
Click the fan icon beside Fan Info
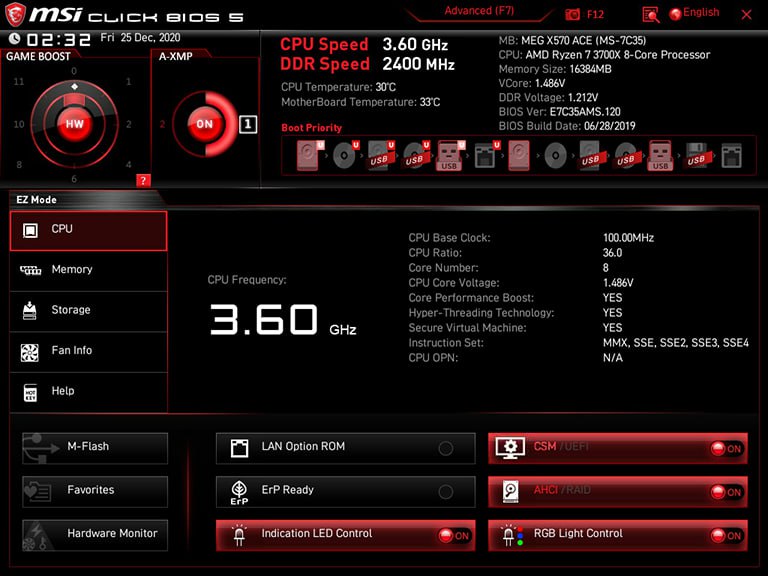click(x=30, y=352)
